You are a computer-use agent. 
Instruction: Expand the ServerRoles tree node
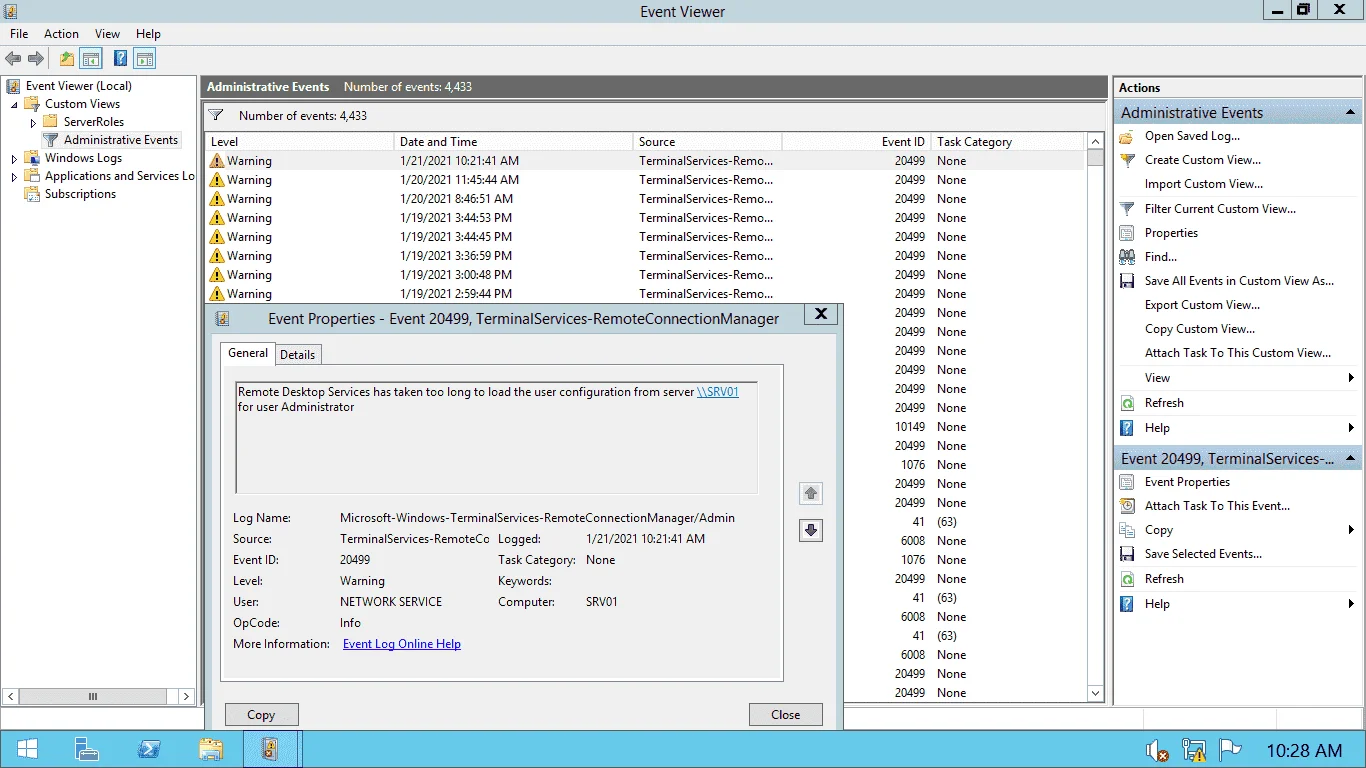(x=33, y=122)
